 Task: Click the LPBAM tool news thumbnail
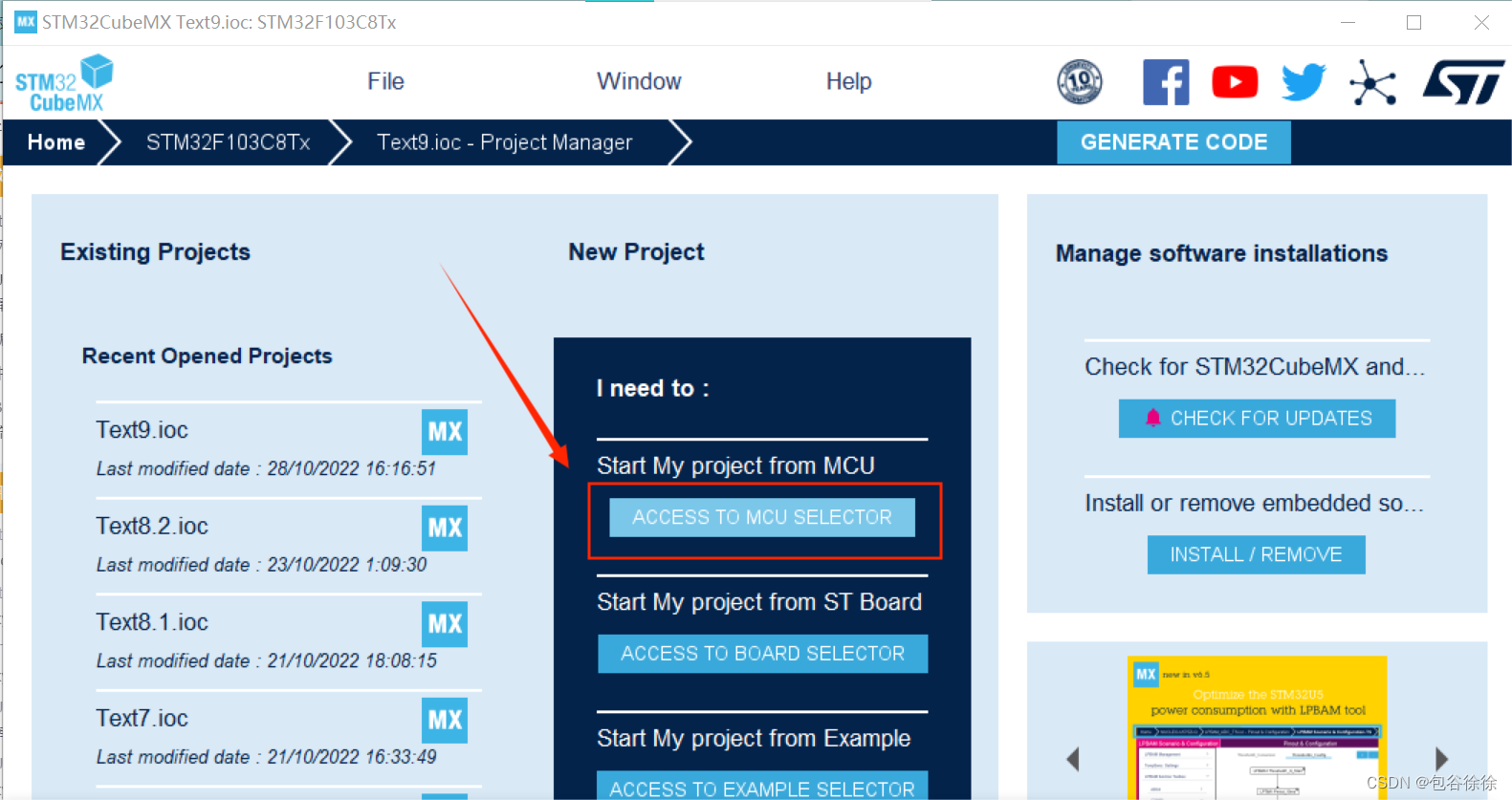[x=1257, y=727]
